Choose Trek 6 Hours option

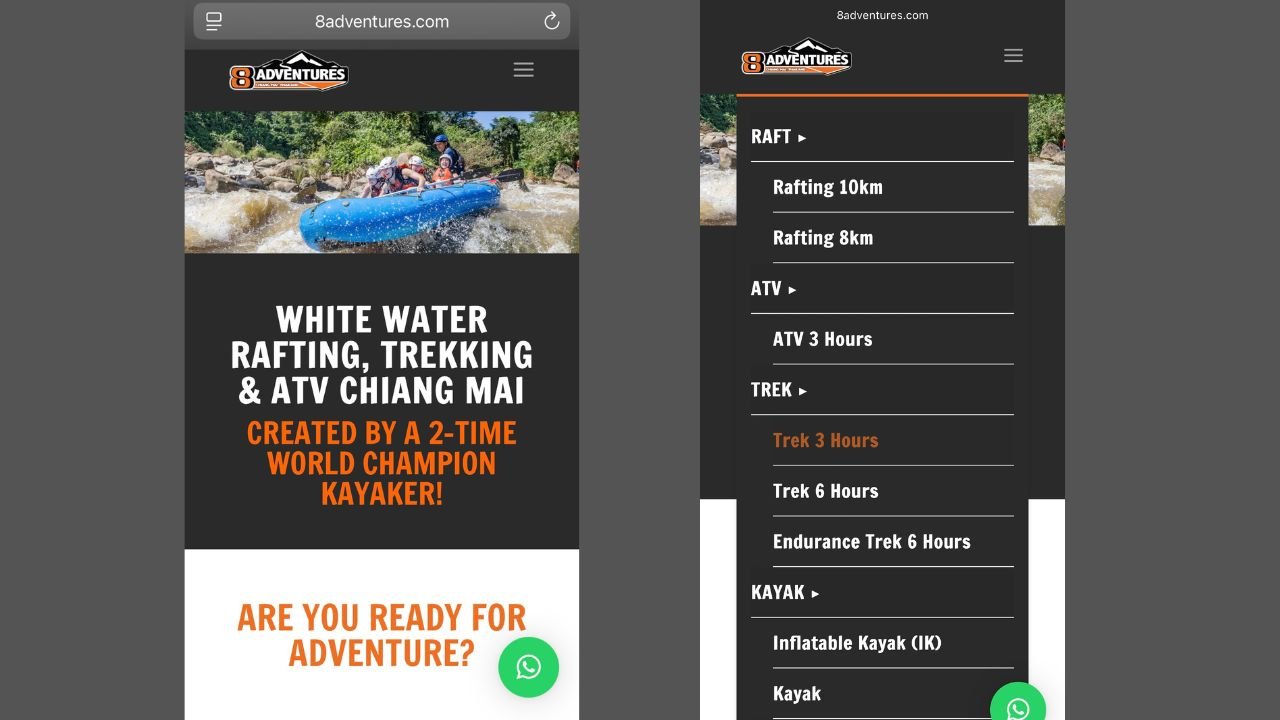(x=825, y=491)
